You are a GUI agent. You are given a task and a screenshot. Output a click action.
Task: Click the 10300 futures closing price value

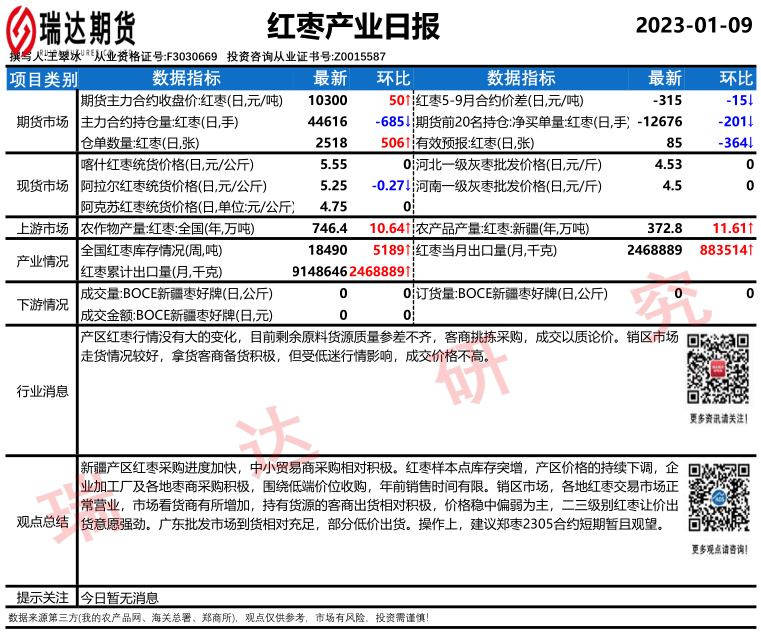point(328,101)
